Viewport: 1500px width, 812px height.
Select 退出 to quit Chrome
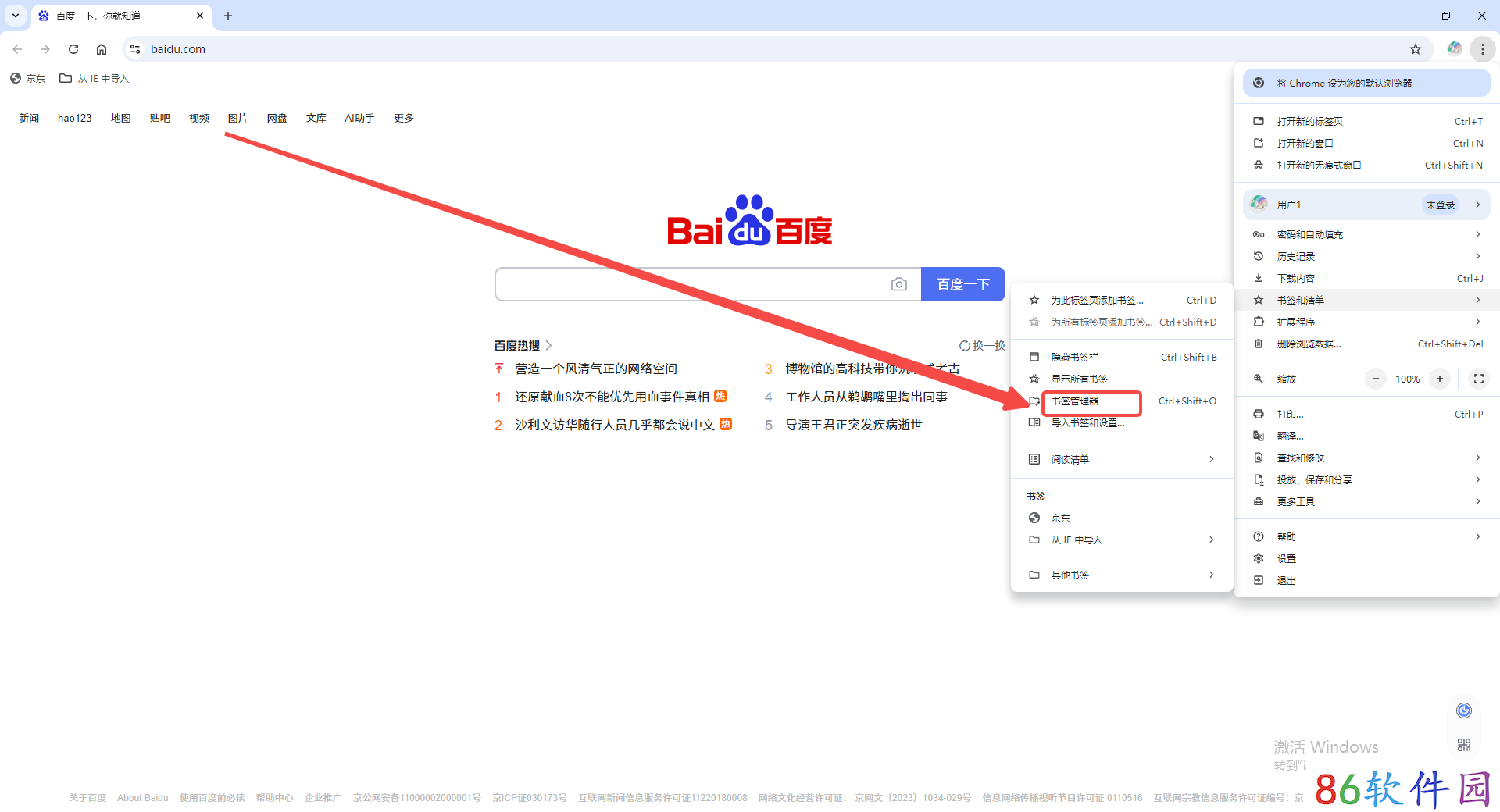[1366, 580]
